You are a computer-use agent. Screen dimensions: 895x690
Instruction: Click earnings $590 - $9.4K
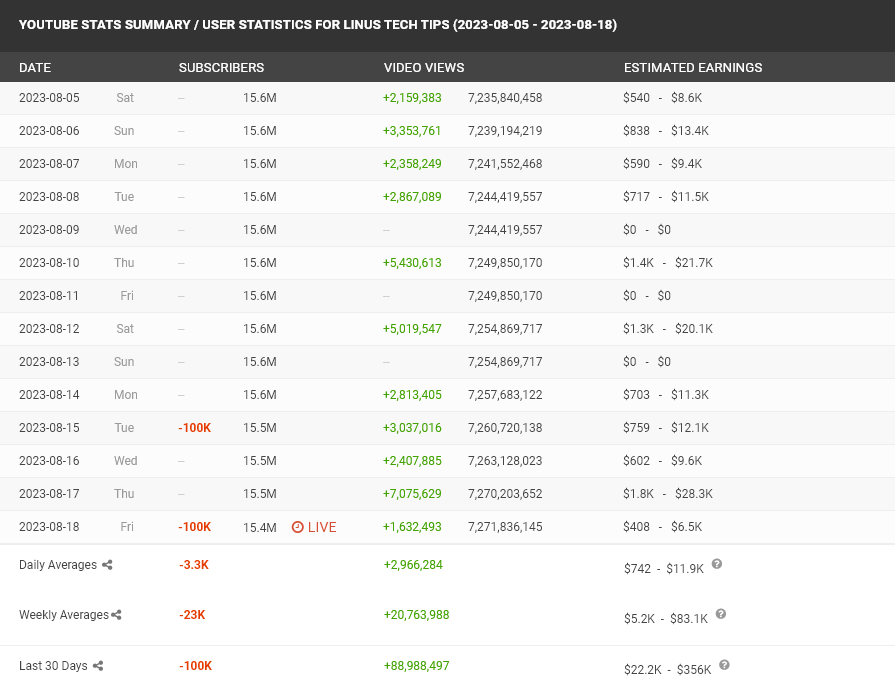point(663,164)
